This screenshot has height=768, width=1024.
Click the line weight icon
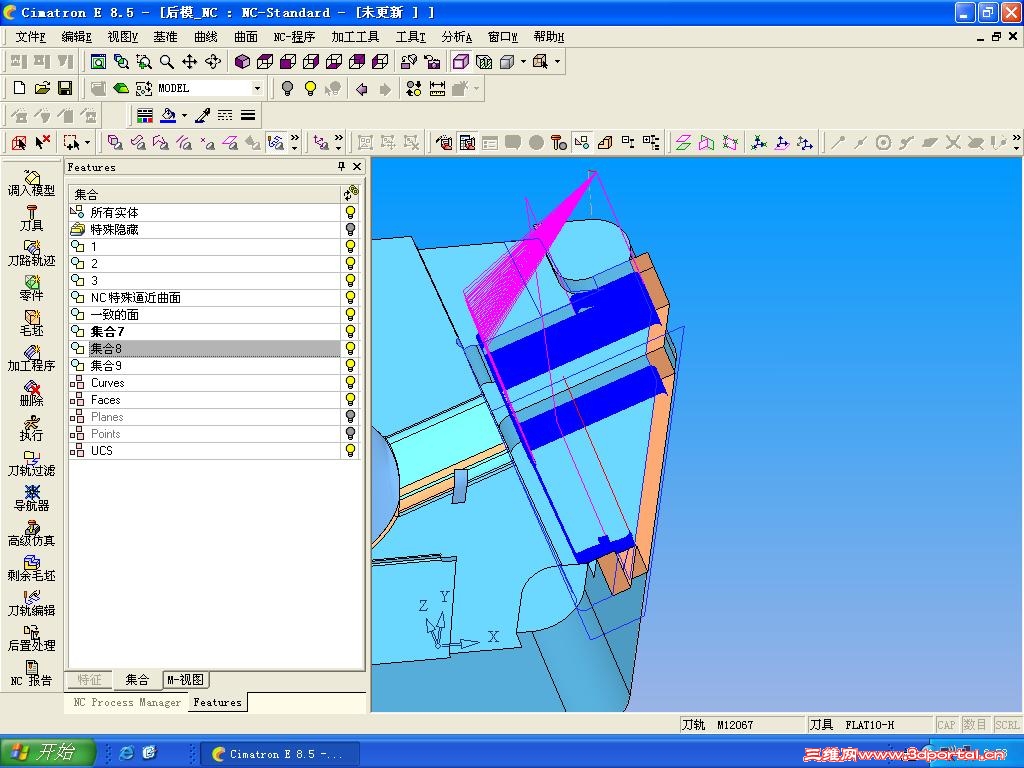pos(248,116)
